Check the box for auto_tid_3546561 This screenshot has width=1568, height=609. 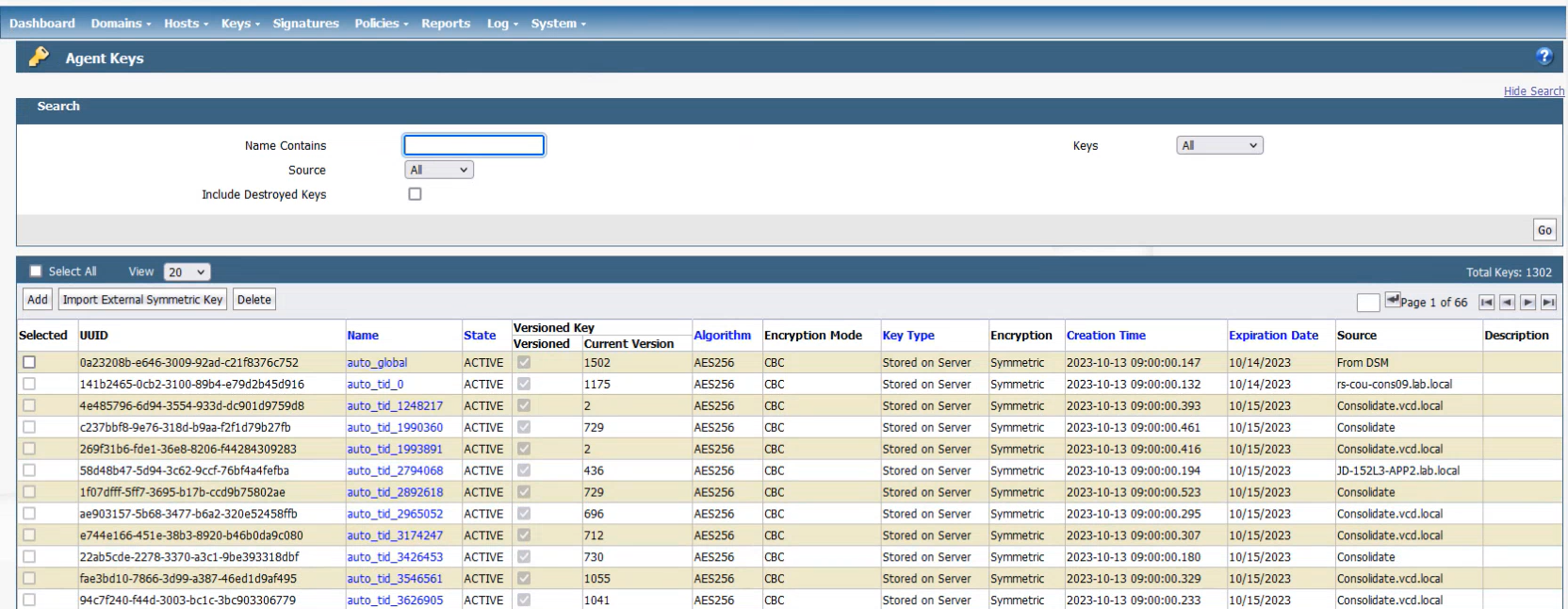(x=29, y=579)
